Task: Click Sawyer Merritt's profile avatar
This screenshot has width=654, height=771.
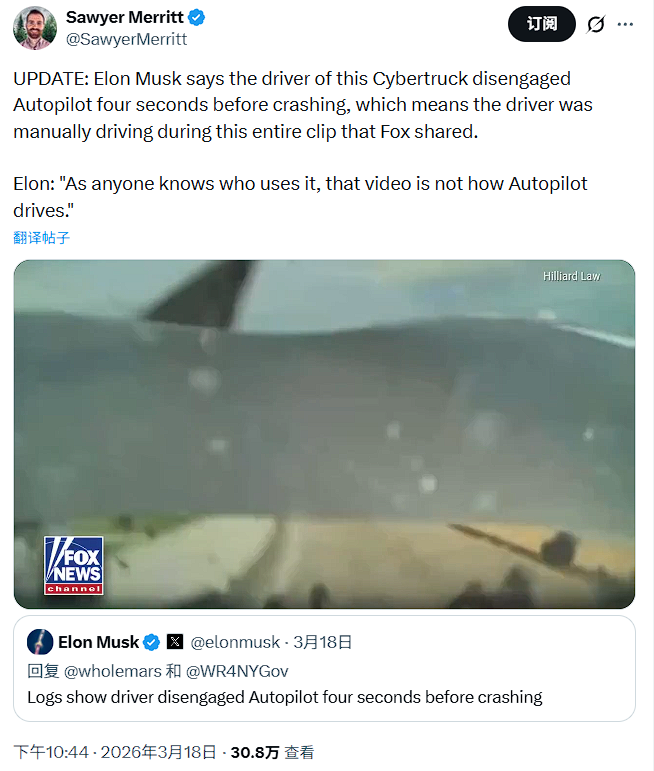Action: coord(34,28)
